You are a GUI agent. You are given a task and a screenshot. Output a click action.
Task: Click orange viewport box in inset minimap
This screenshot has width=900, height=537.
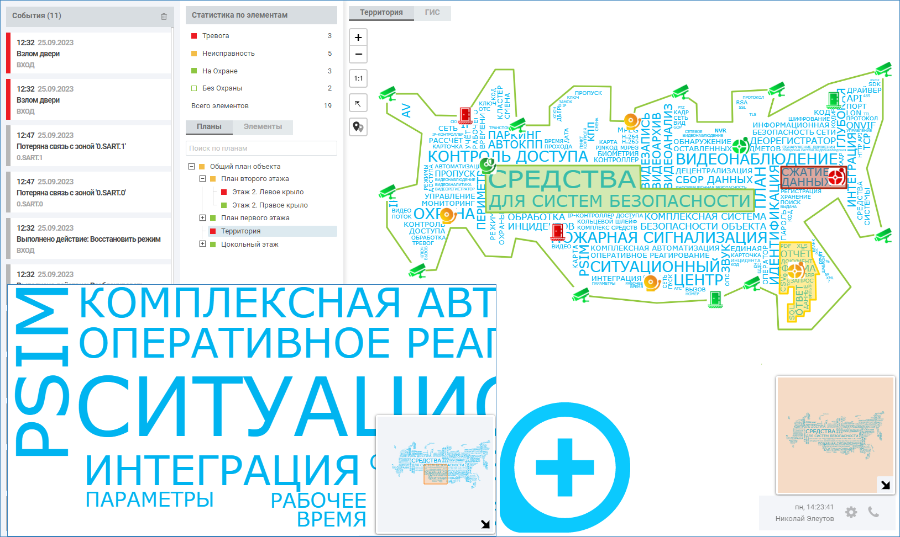436,475
